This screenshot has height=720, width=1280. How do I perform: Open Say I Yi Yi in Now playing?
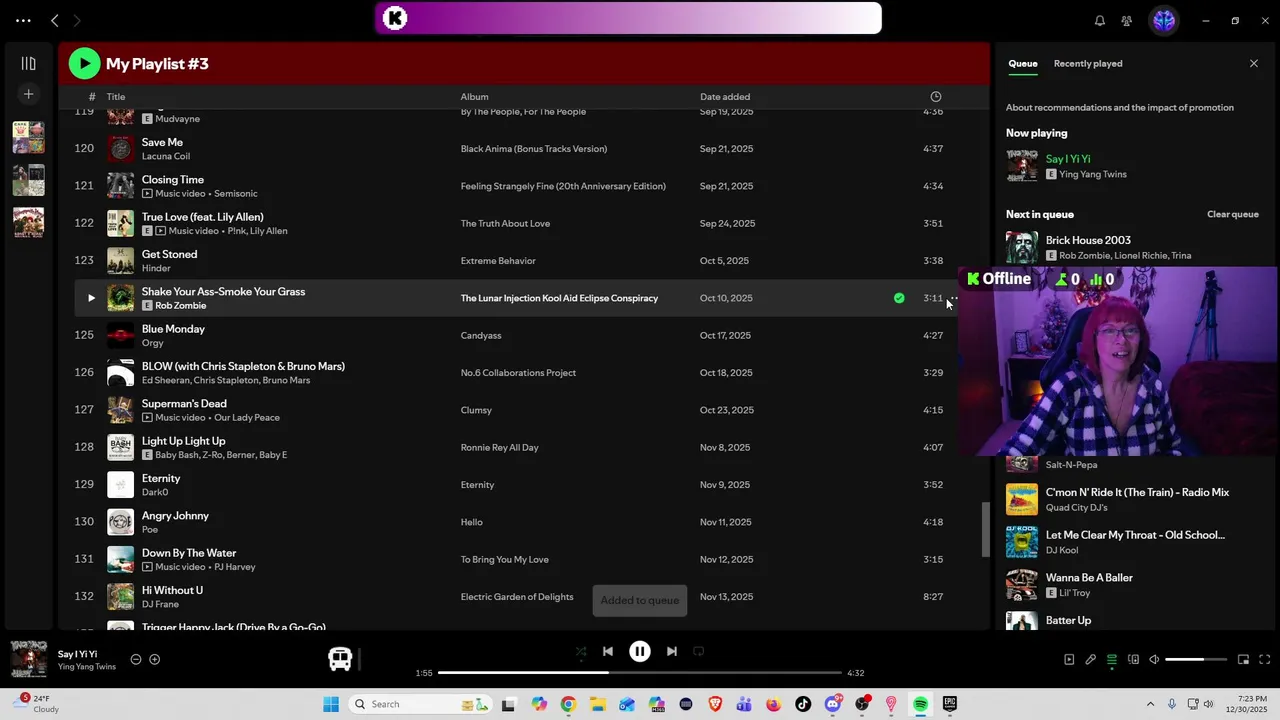point(1068,159)
